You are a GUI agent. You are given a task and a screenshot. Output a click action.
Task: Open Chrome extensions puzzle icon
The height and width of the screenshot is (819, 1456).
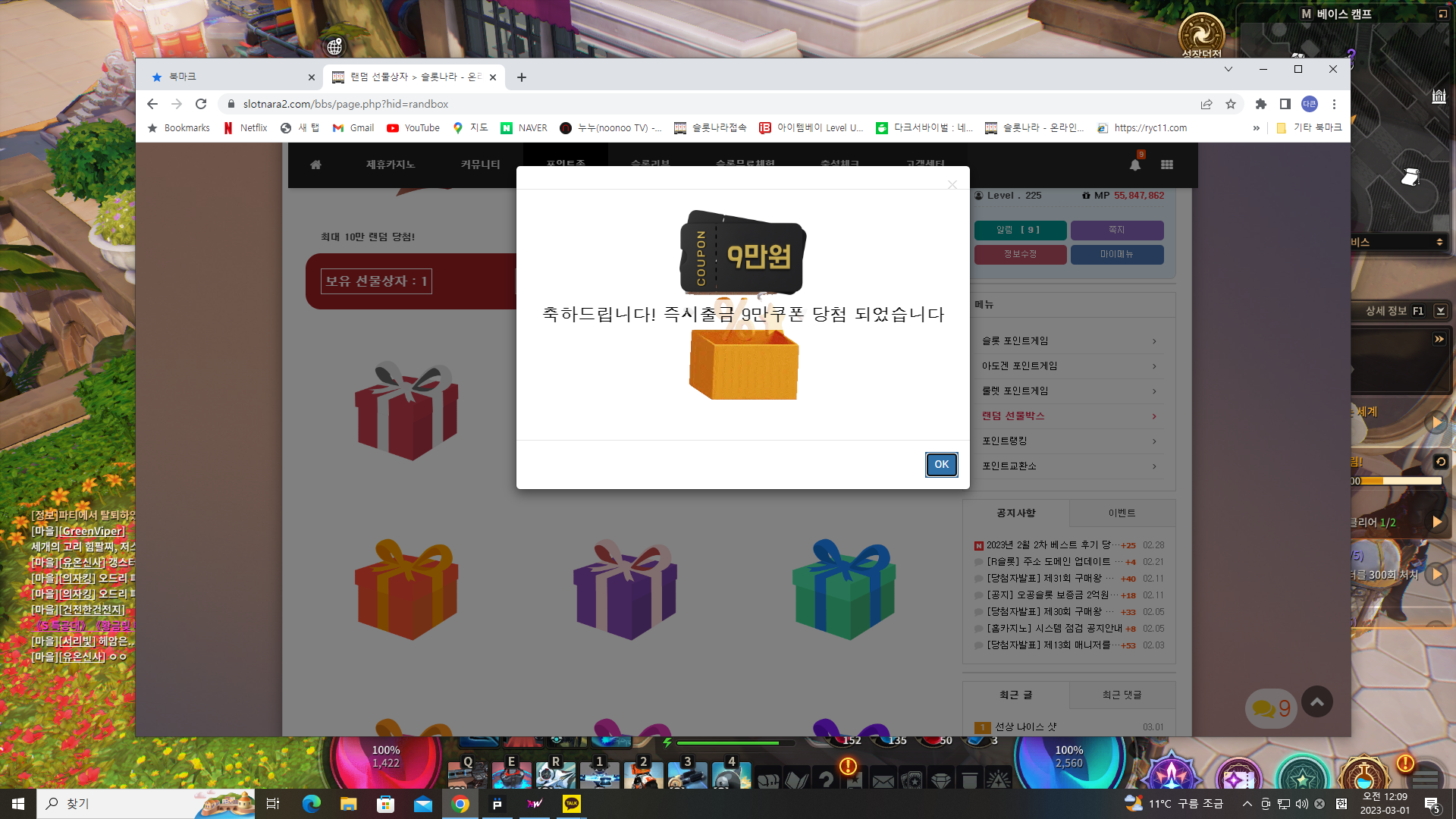pyautogui.click(x=1261, y=104)
